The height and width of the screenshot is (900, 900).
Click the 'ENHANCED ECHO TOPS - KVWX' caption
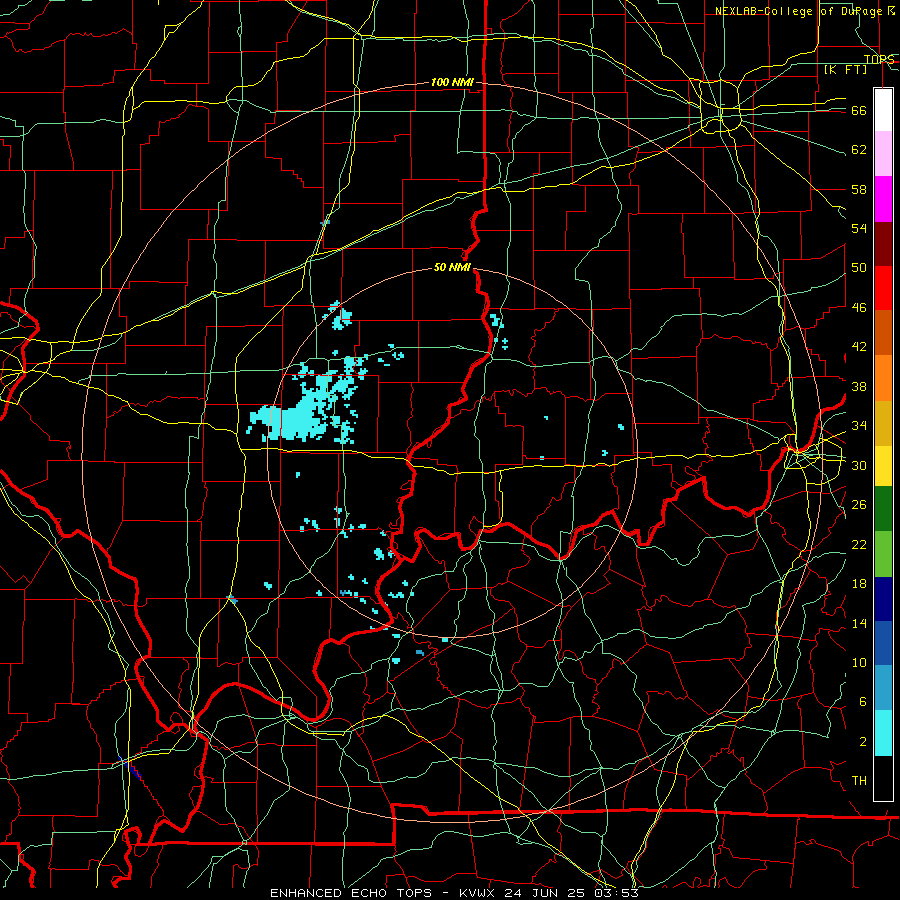click(x=385, y=893)
